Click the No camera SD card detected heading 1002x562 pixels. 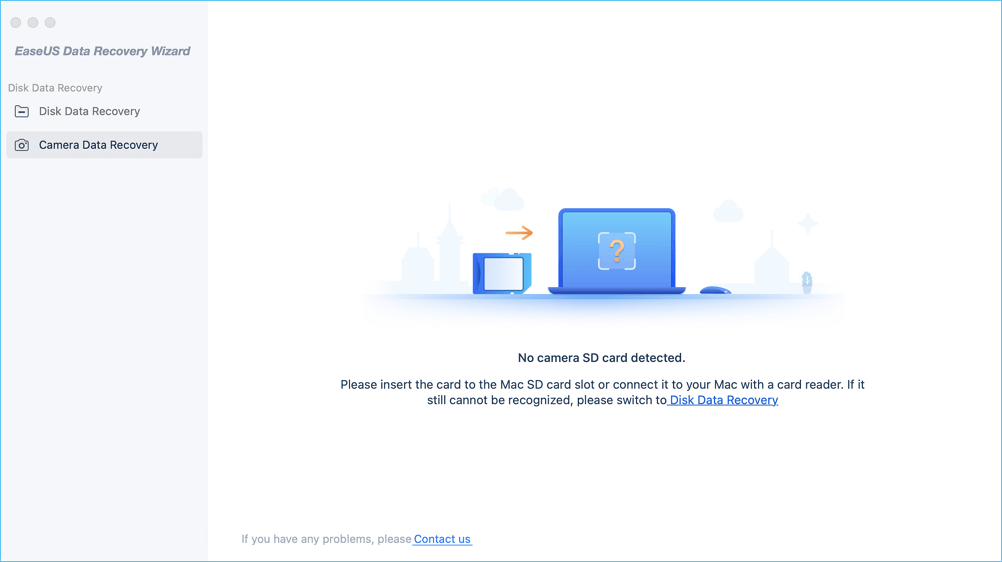(x=601, y=358)
